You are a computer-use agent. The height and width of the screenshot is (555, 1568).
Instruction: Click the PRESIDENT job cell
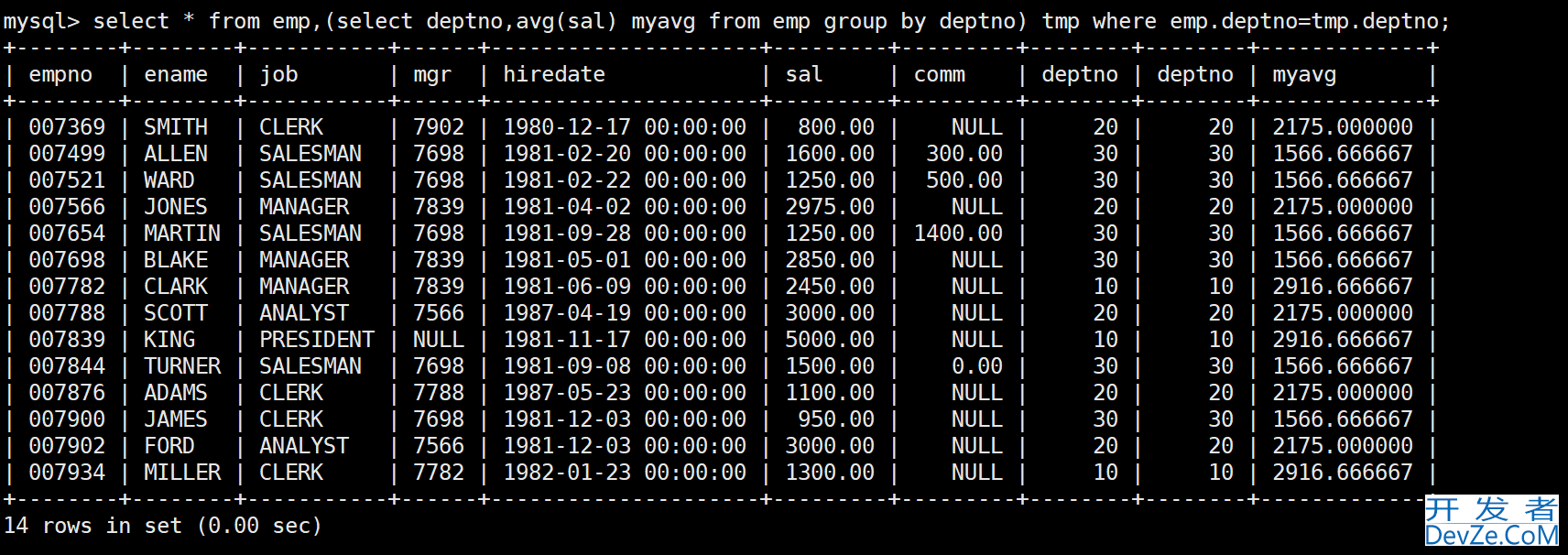point(317,340)
